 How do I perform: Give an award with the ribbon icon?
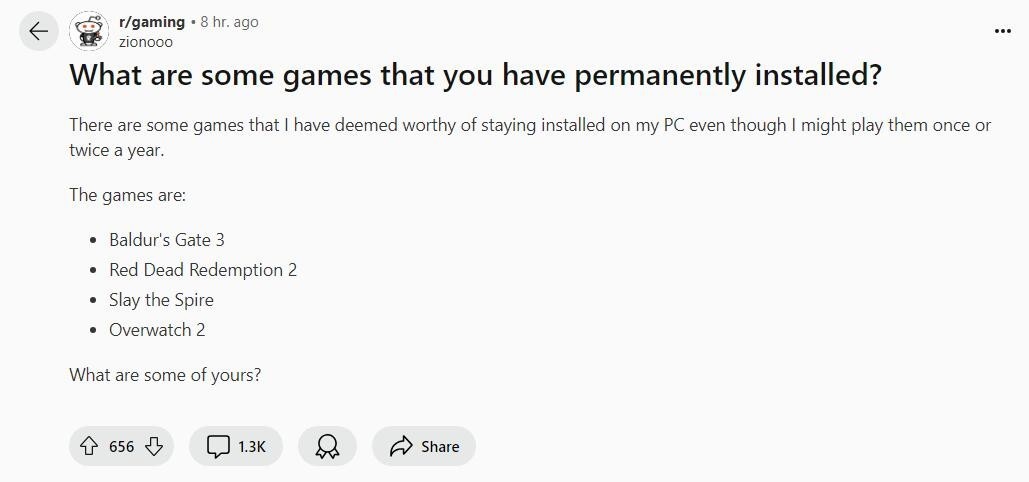click(327, 446)
